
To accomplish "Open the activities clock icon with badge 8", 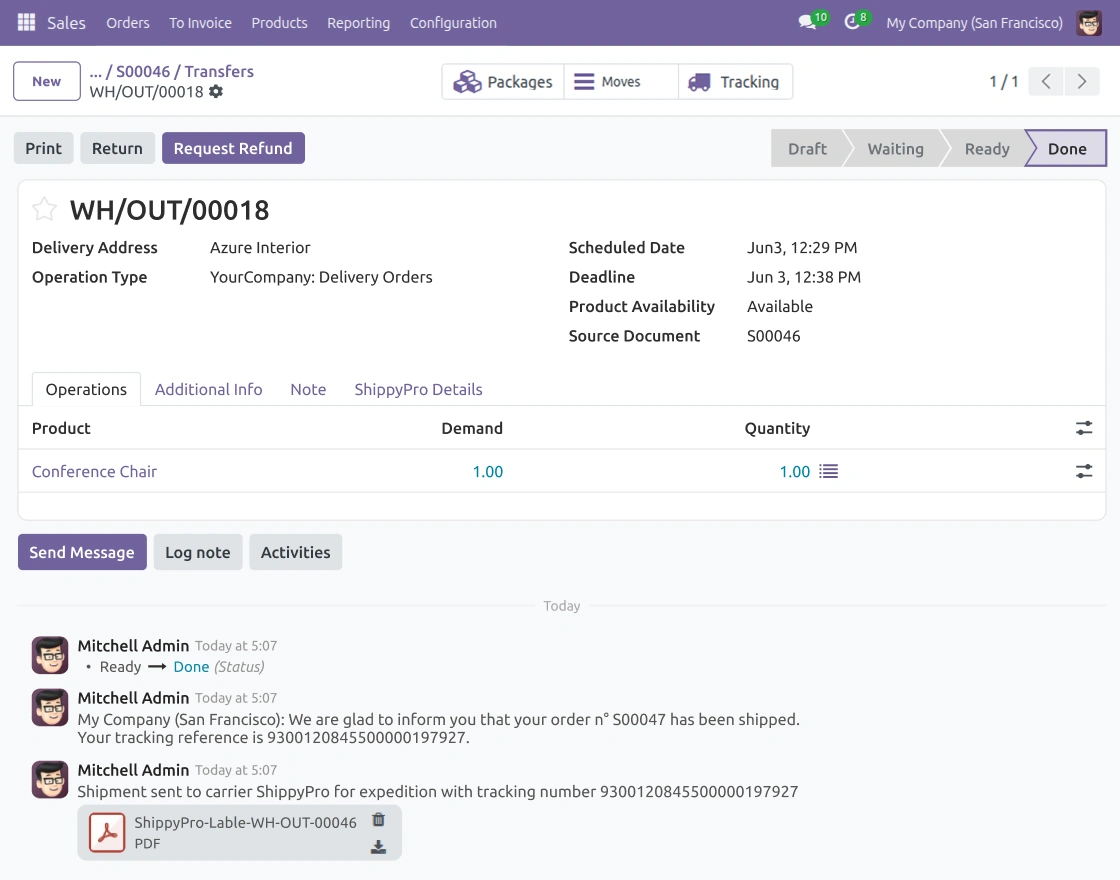I will coord(852,22).
